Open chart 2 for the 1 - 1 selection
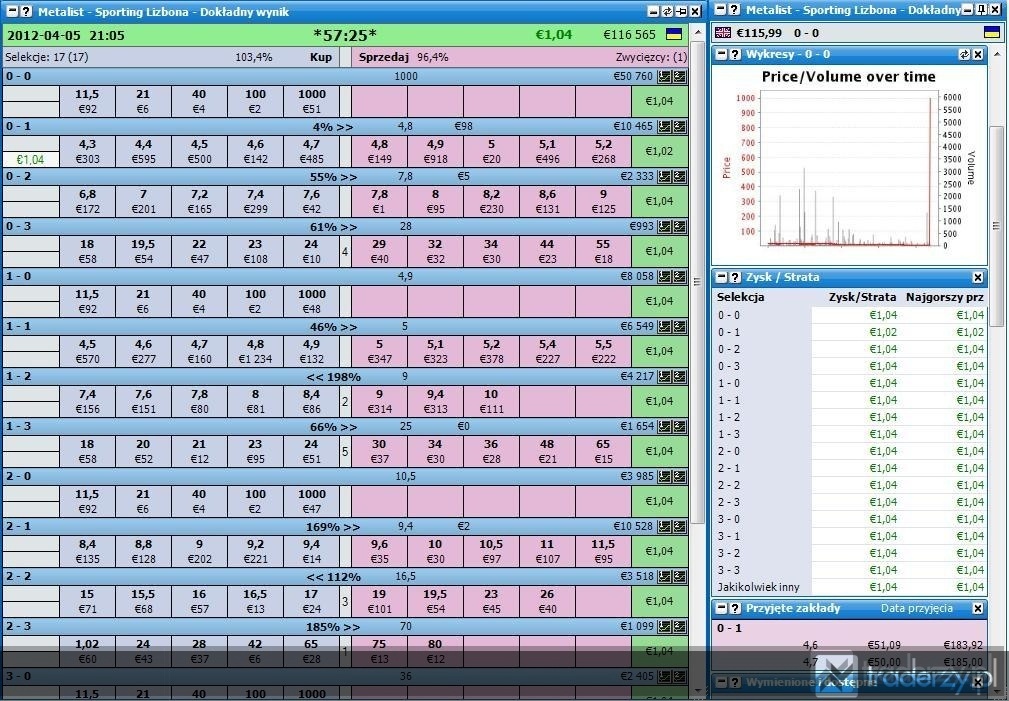Image resolution: width=1009 pixels, height=701 pixels. pyautogui.click(x=679, y=327)
